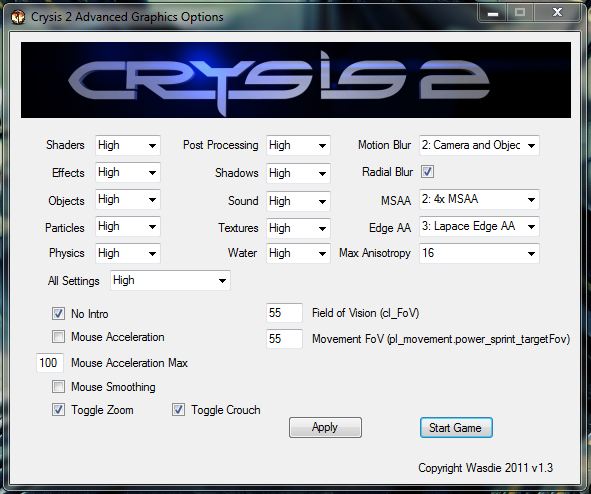Click the 'Movement FoV (pl_movement.power_sprint_targetFov)' label
Screen dimensions: 591x494
pyautogui.click(x=441, y=339)
